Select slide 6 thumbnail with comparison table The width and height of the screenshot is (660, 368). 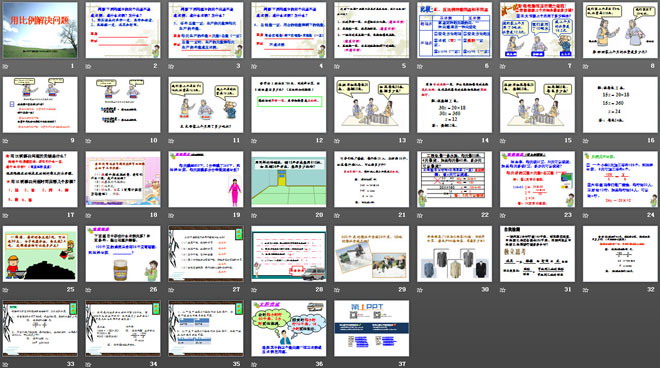click(454, 30)
